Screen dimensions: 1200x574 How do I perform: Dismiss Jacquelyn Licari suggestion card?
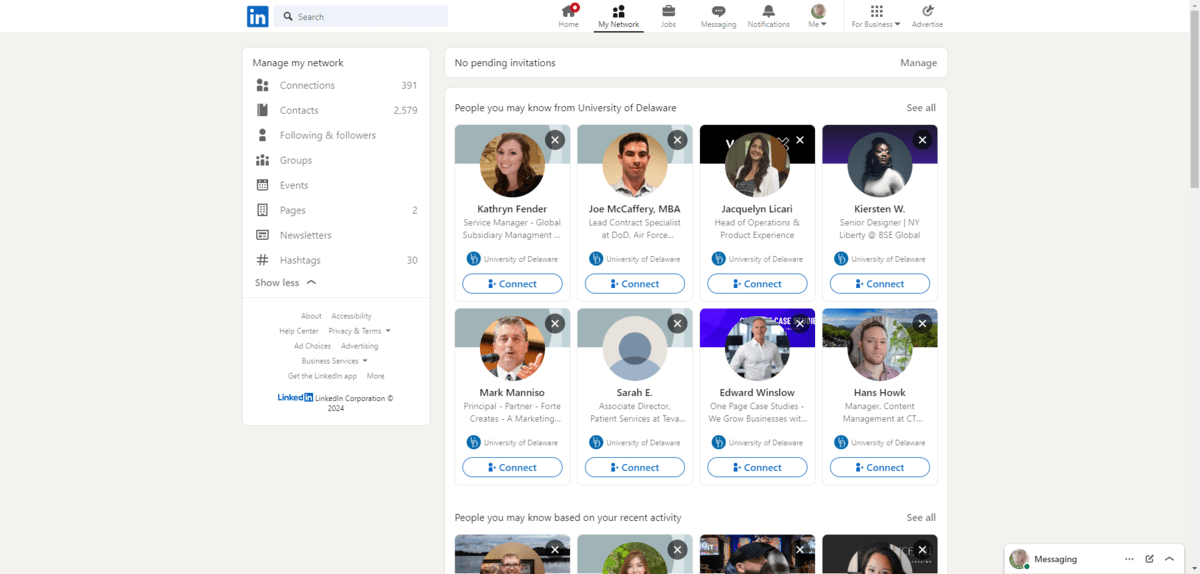[x=800, y=140]
